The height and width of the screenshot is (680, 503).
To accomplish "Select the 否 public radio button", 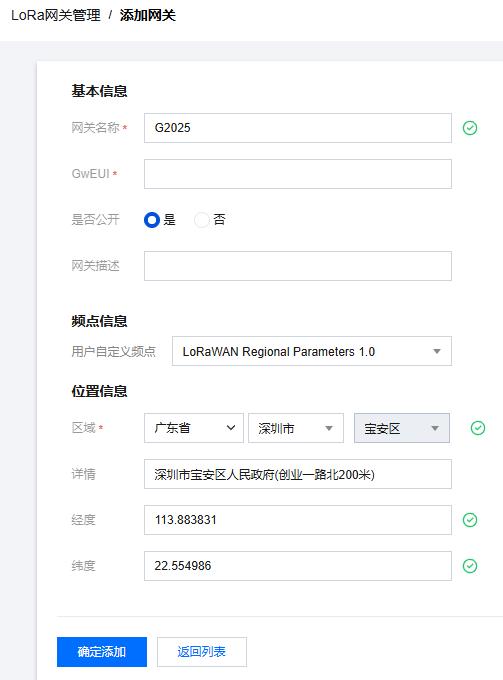I will (202, 220).
